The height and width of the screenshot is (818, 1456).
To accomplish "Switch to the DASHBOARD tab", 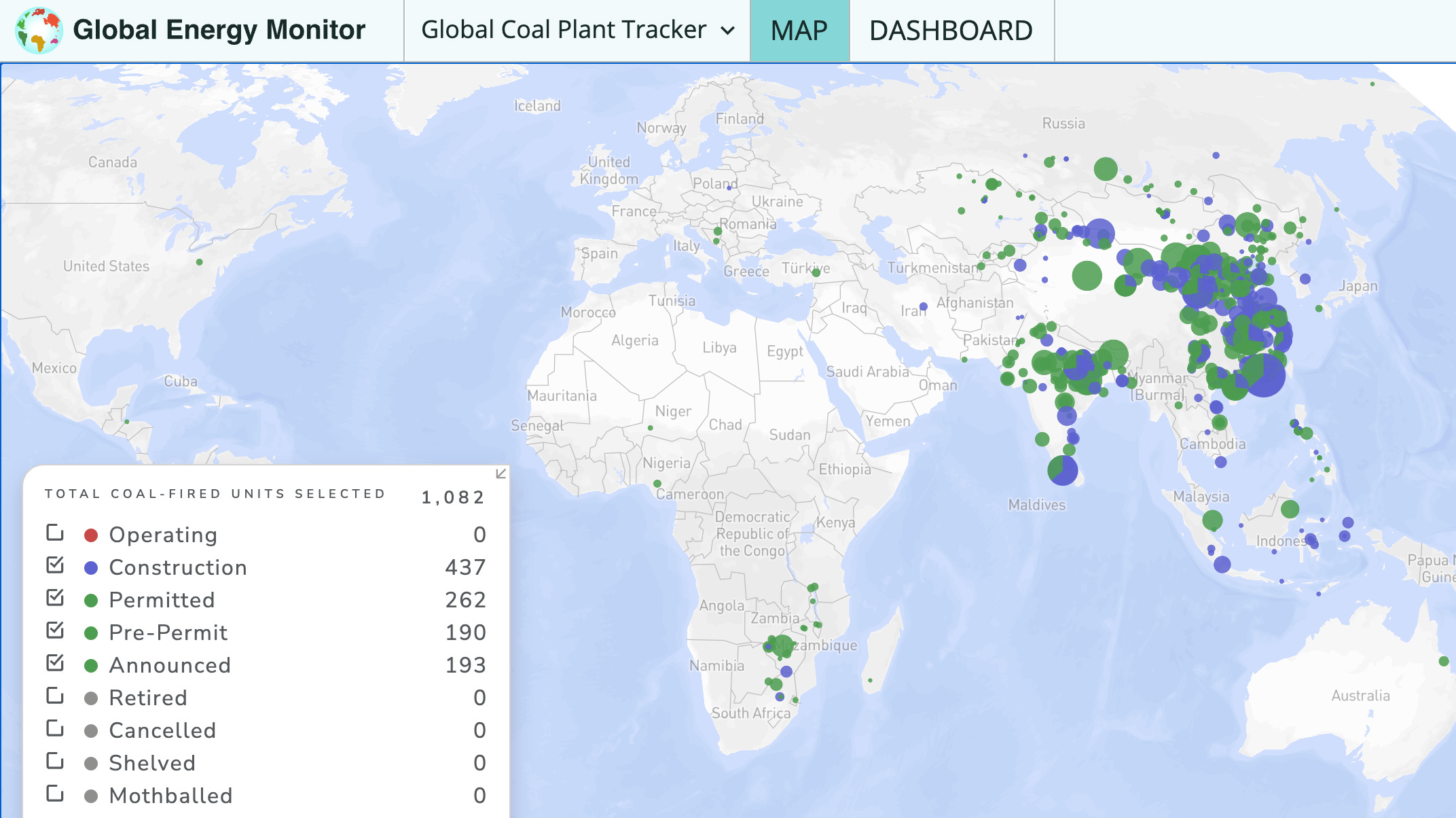I will pos(951,31).
